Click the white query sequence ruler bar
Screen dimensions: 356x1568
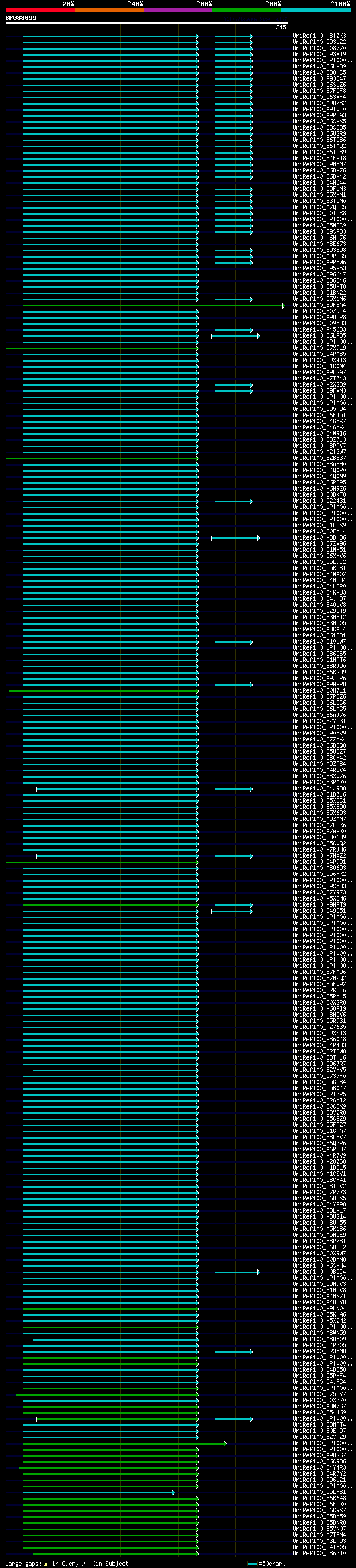coord(147,23)
